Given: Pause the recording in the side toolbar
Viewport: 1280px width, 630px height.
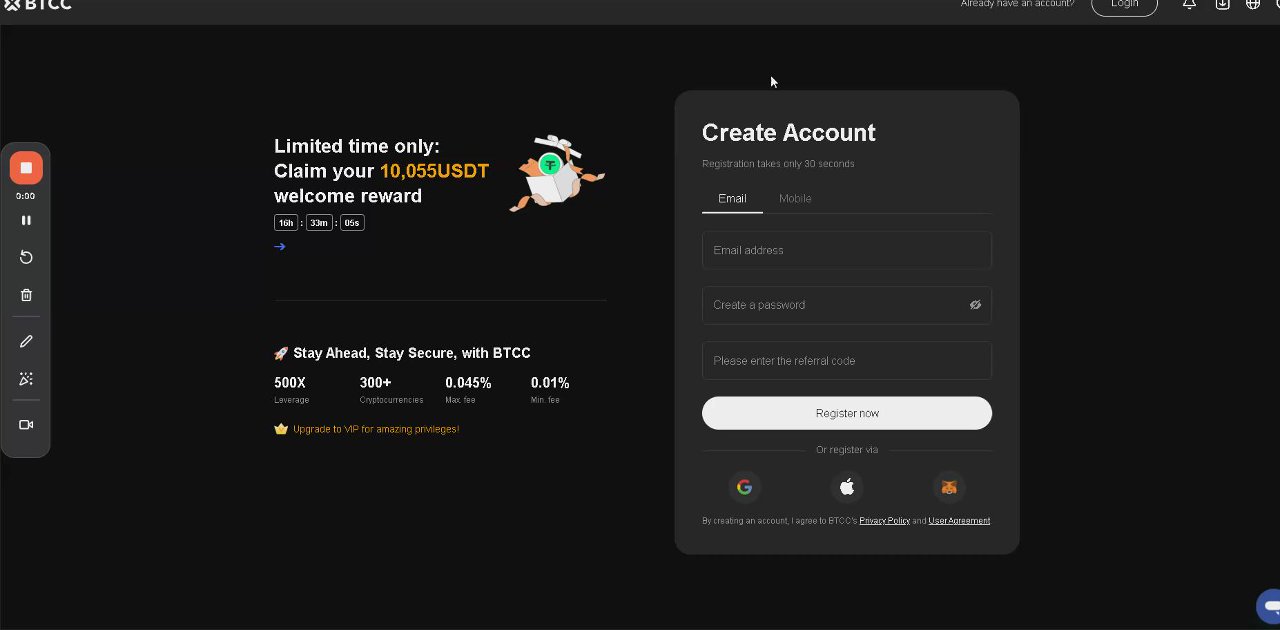Looking at the screenshot, I should [26, 220].
